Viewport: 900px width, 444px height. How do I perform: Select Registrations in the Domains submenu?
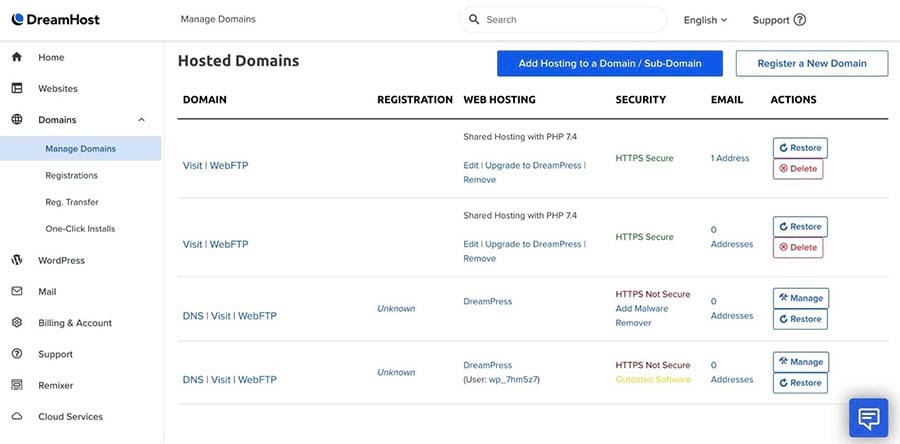point(71,175)
